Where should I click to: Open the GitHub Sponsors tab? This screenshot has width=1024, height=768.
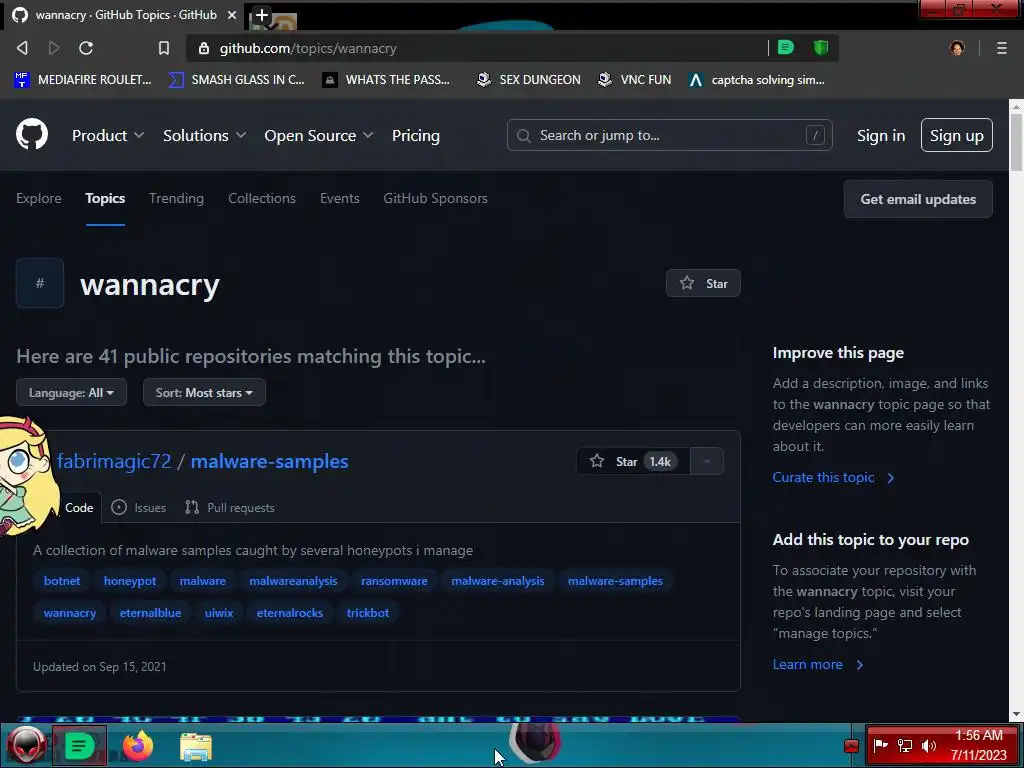click(x=435, y=198)
